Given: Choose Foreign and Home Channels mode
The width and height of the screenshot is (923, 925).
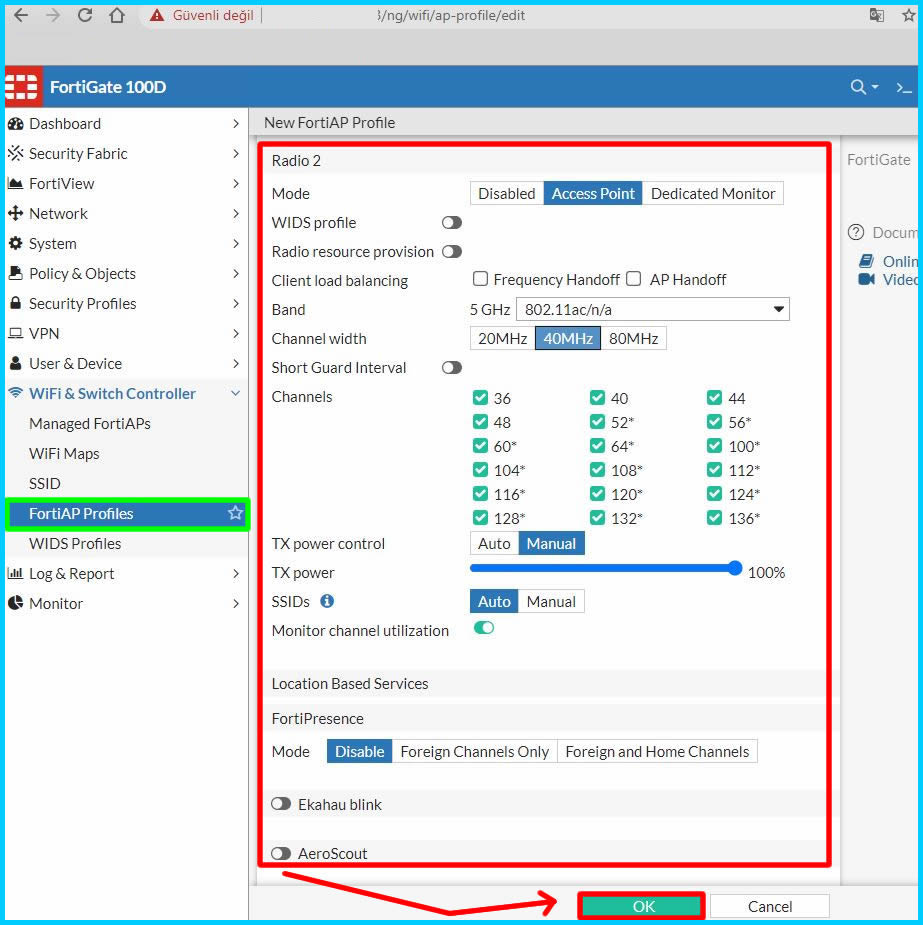Looking at the screenshot, I should (x=657, y=752).
